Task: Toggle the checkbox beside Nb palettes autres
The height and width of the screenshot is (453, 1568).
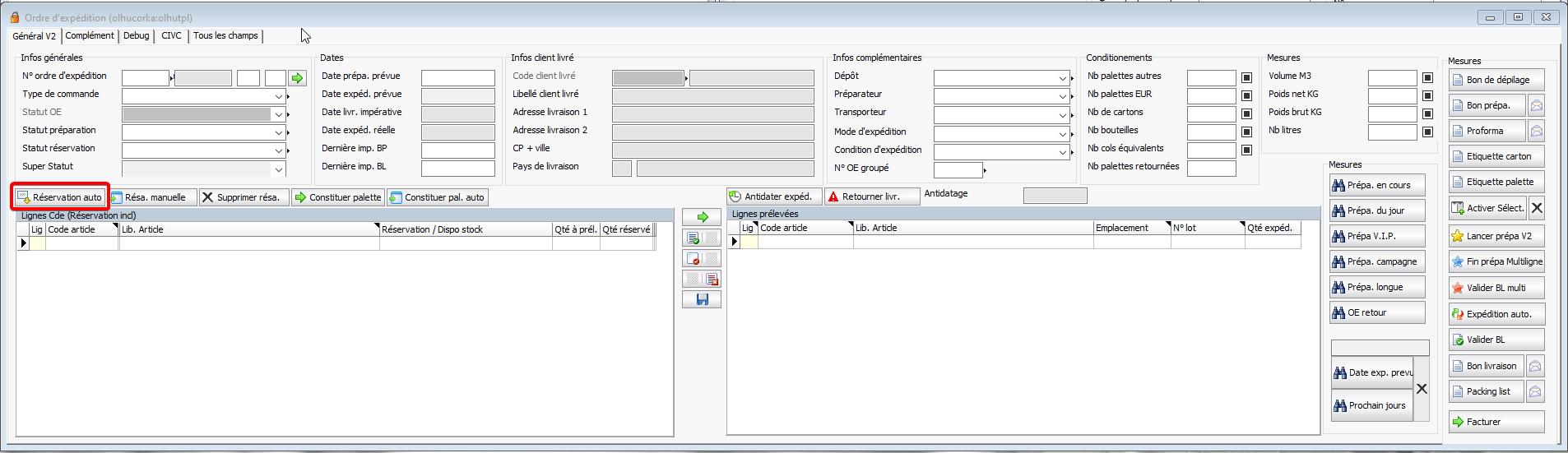Action: point(1246,77)
